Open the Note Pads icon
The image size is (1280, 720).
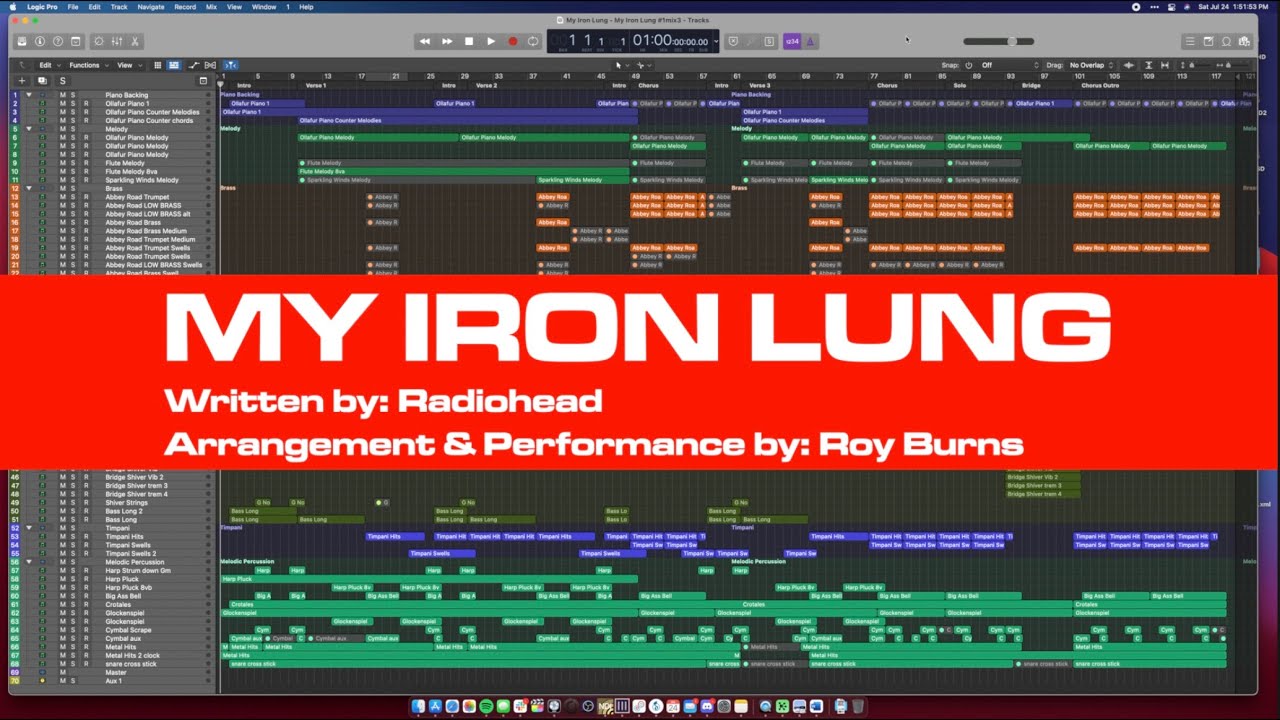(x=1208, y=41)
